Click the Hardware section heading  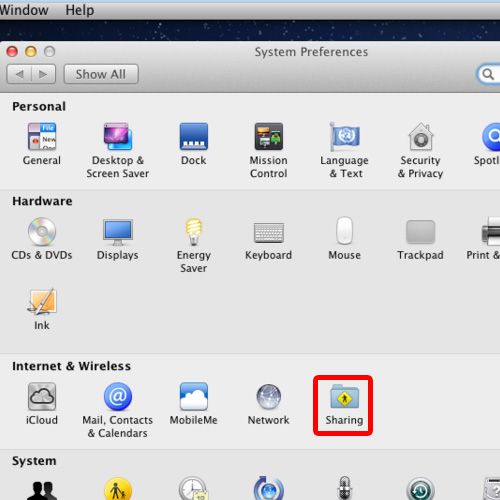[x=42, y=201]
